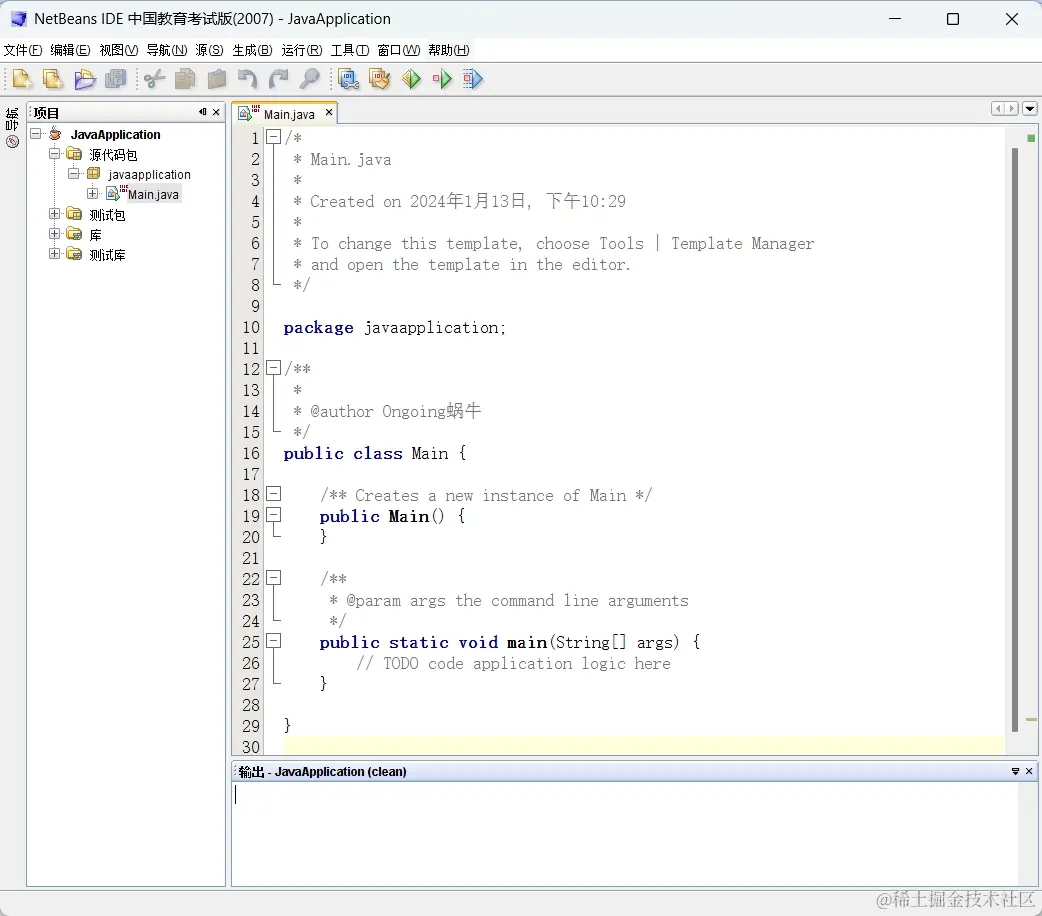This screenshot has width=1042, height=916.
Task: Click the Copy toolbar icon
Action: (x=185, y=79)
